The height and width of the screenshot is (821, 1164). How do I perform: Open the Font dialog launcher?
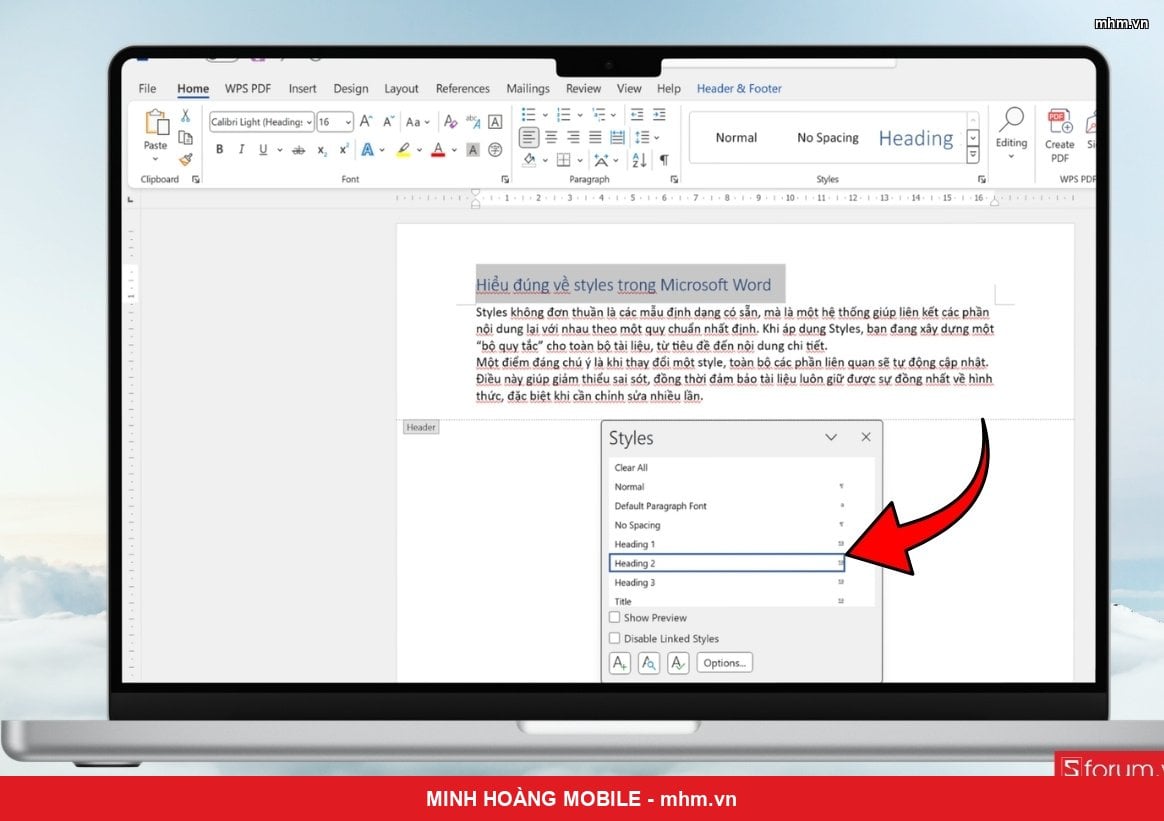pos(505,179)
